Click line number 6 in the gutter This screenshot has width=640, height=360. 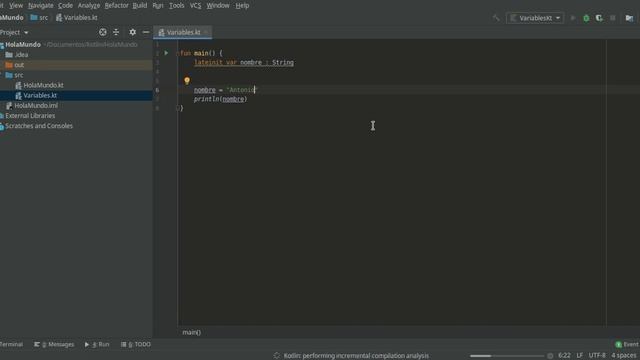[x=158, y=90]
